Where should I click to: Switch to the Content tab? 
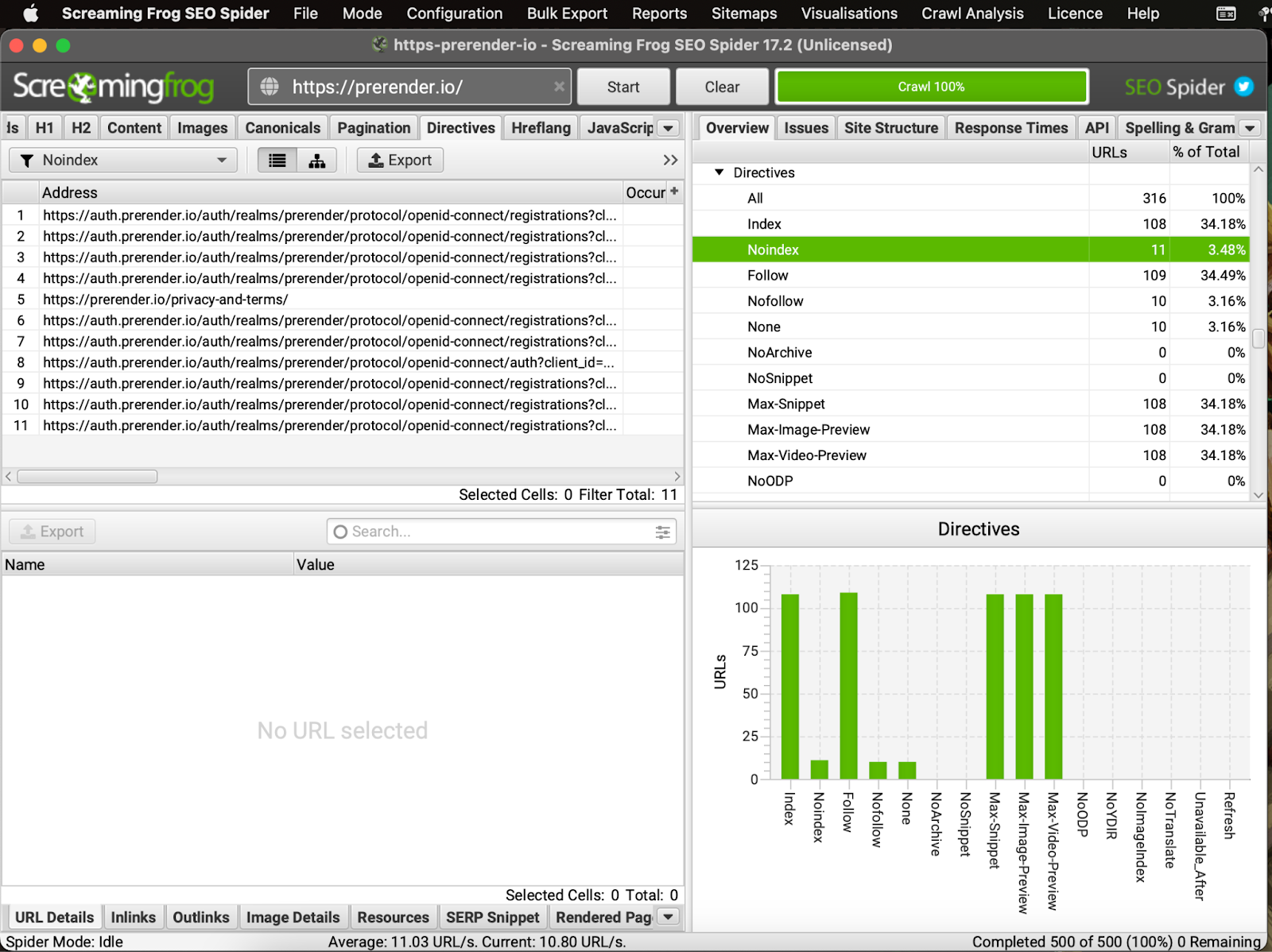[134, 128]
